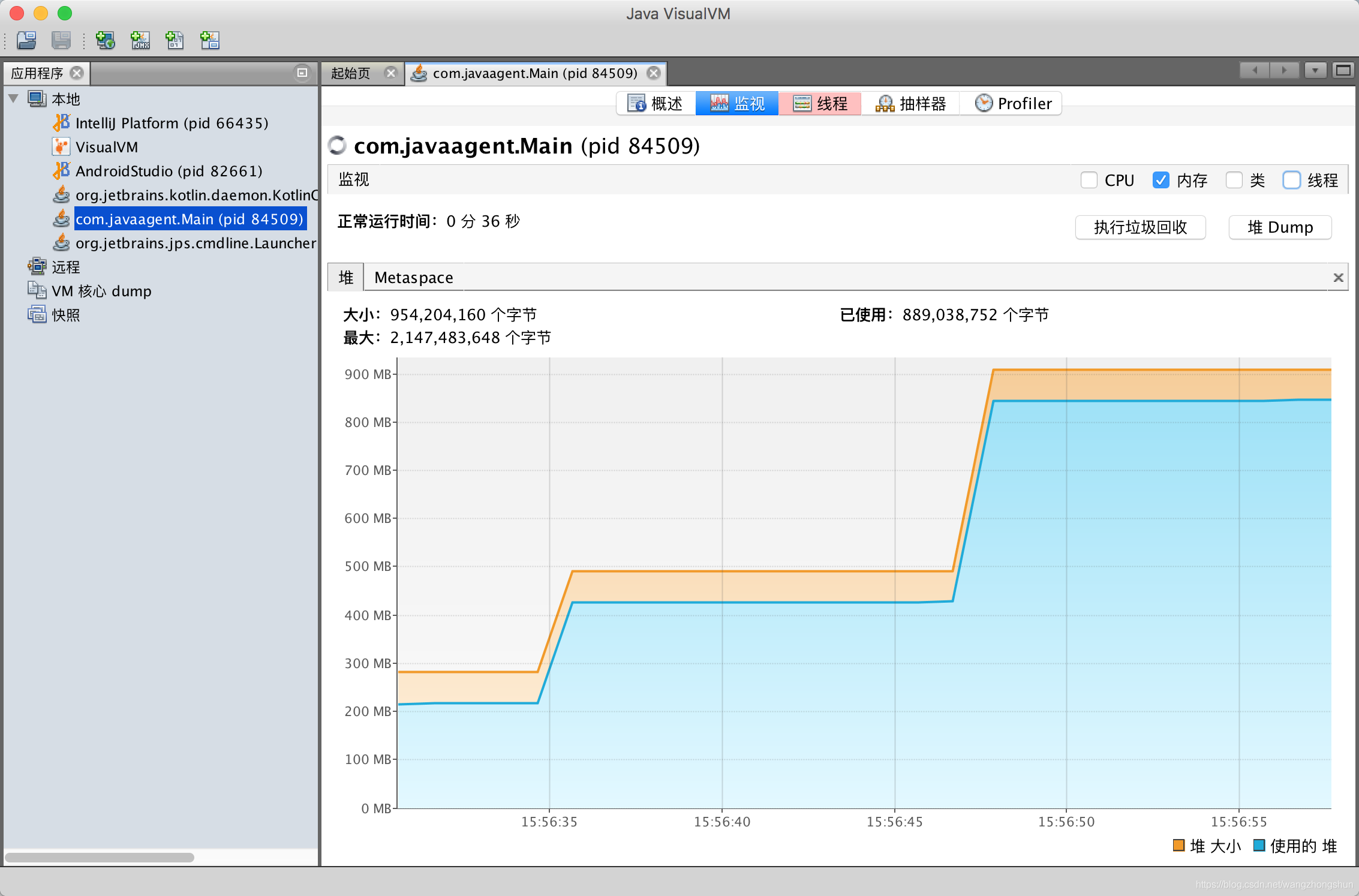Collapse the 本地 local tree node
Viewport: 1359px width, 896px height.
tap(14, 98)
